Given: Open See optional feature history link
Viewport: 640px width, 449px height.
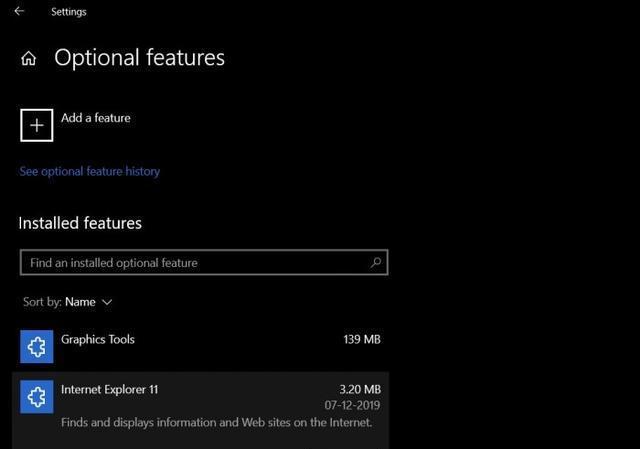Looking at the screenshot, I should [x=90, y=171].
